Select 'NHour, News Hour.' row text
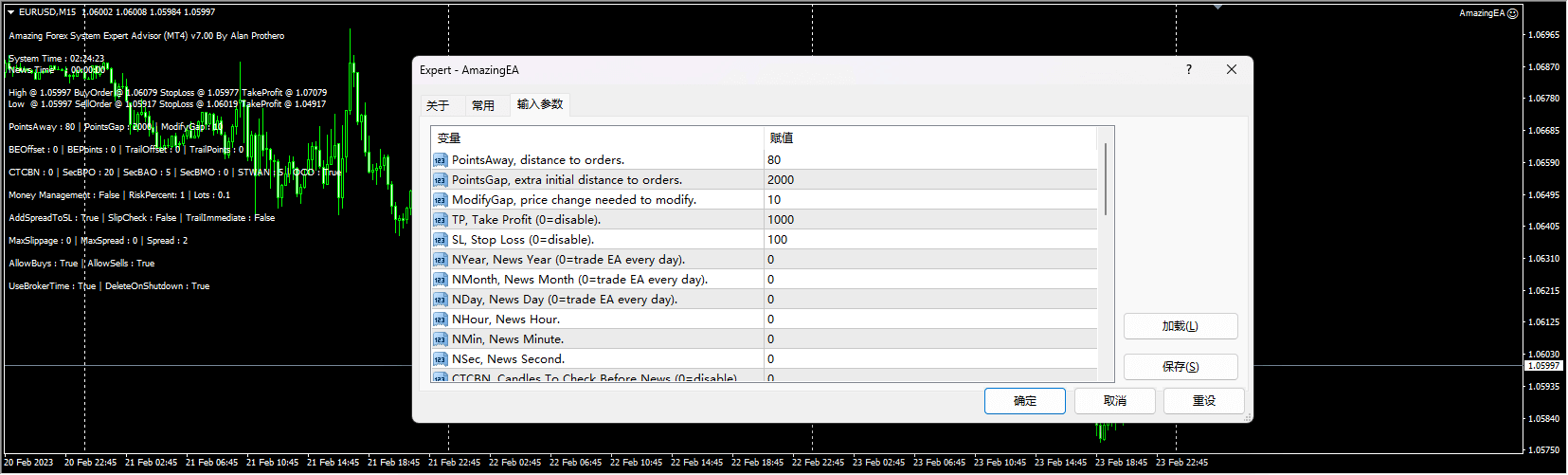This screenshot has height=475, width=1568. 506,320
